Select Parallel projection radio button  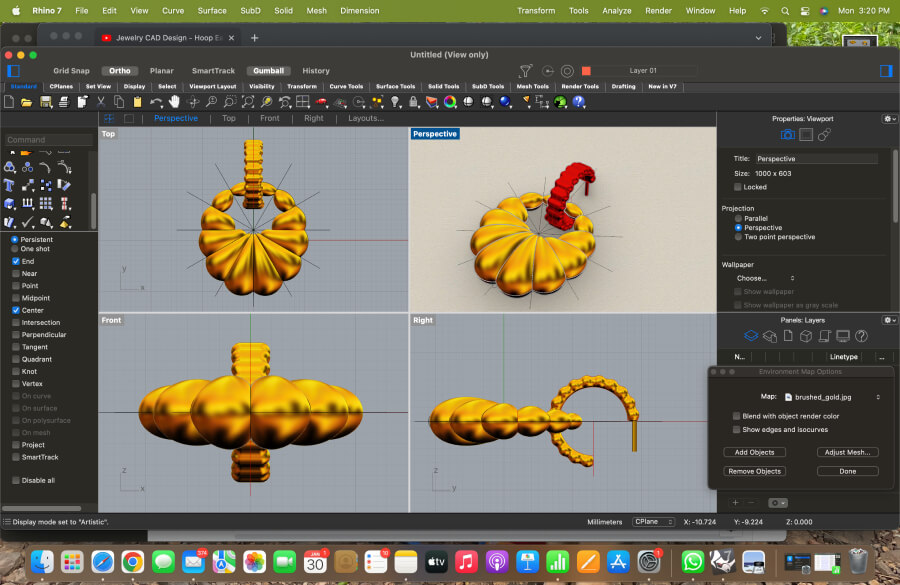pos(739,218)
